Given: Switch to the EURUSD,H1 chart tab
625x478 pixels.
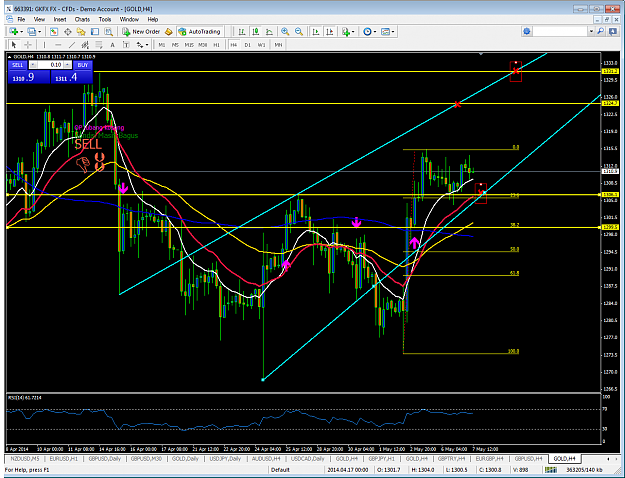Looking at the screenshot, I should 64,459.
